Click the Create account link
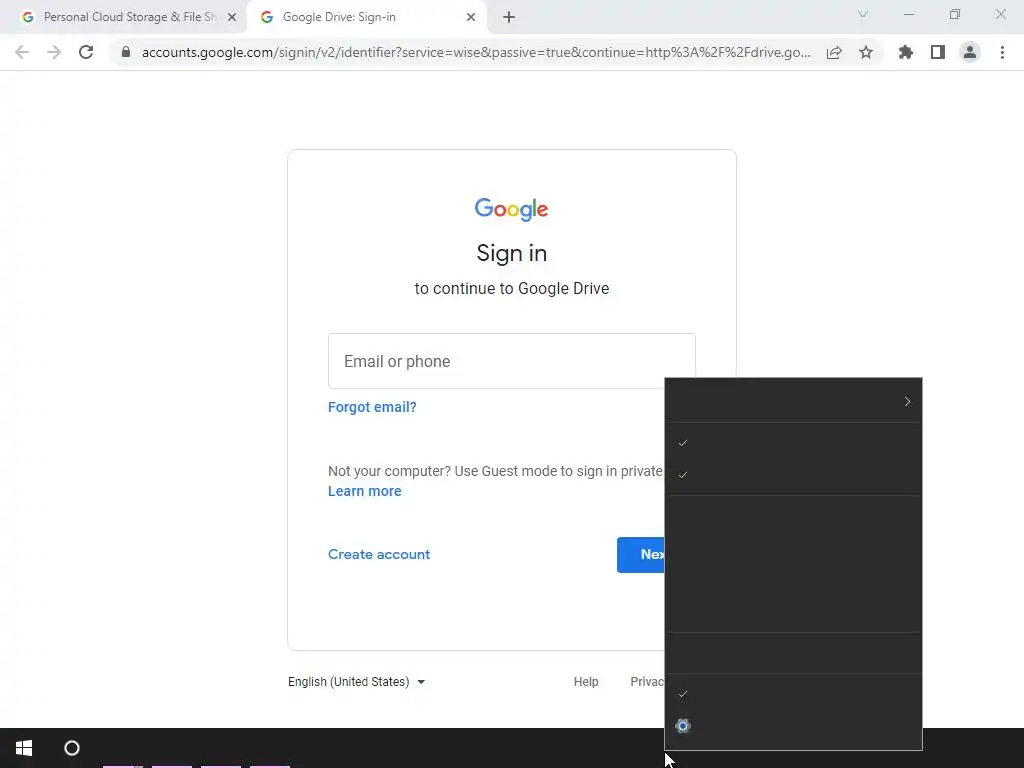Image resolution: width=1024 pixels, height=768 pixels. point(379,554)
